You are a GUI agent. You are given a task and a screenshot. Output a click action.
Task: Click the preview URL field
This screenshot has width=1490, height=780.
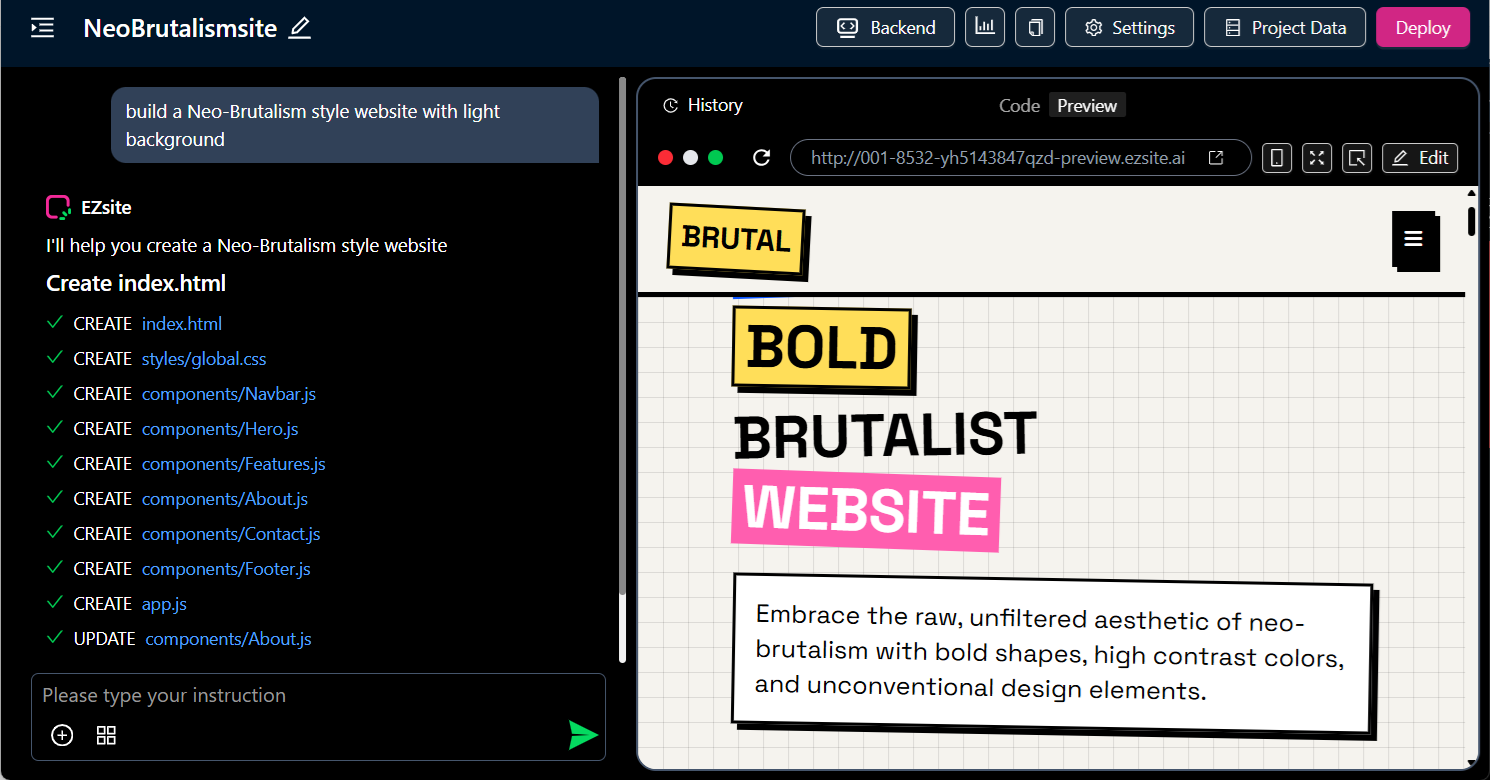[x=1020, y=158]
